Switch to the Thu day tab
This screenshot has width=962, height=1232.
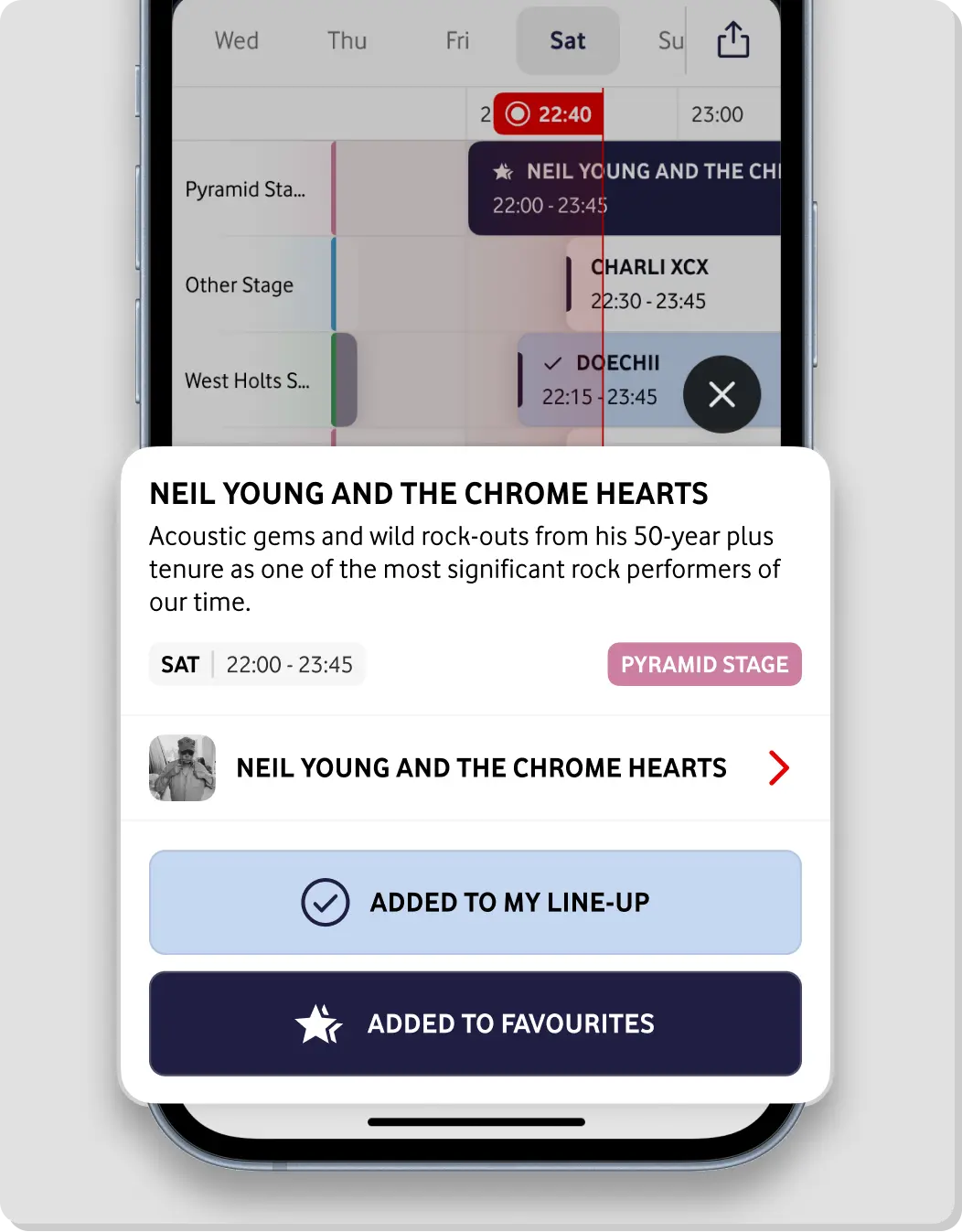point(347,41)
